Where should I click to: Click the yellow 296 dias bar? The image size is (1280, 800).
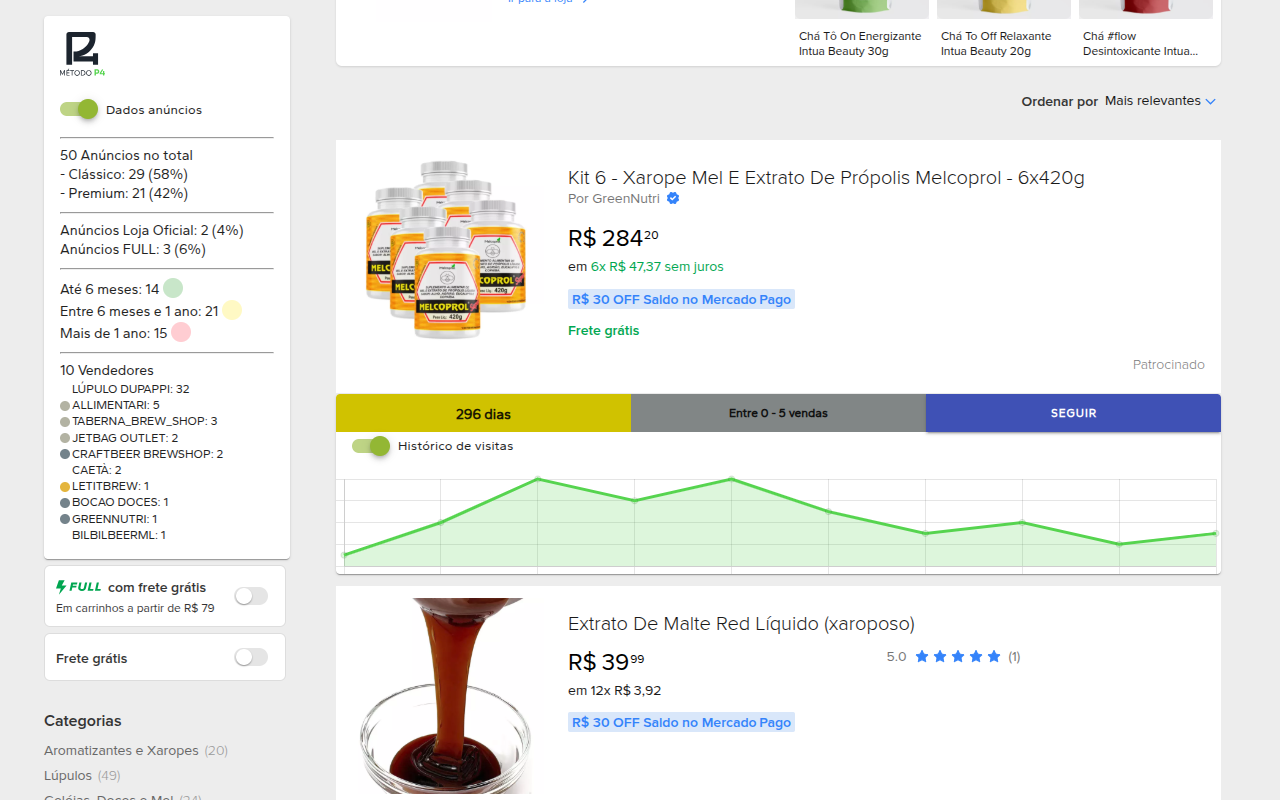click(x=483, y=413)
